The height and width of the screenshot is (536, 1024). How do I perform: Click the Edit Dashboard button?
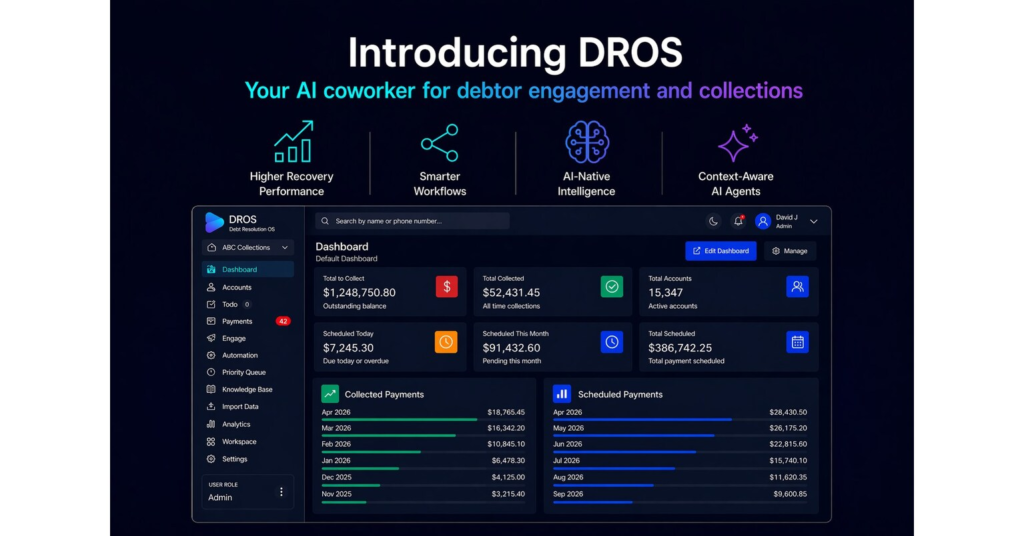[720, 251]
